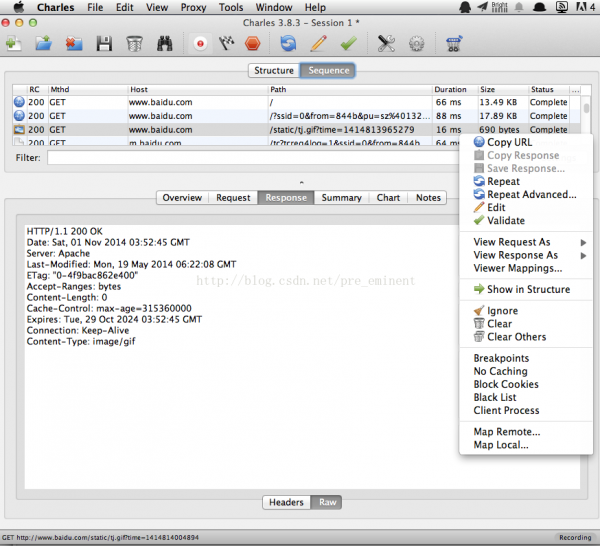Collapse pane using the small divider arrow
This screenshot has height=546, width=600.
click(302, 183)
